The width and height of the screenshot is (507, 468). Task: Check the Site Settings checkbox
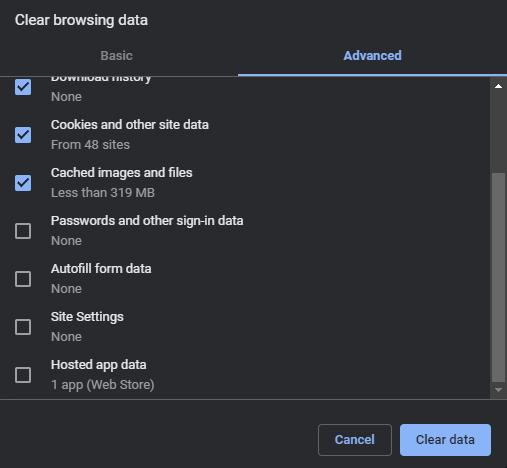[23, 327]
